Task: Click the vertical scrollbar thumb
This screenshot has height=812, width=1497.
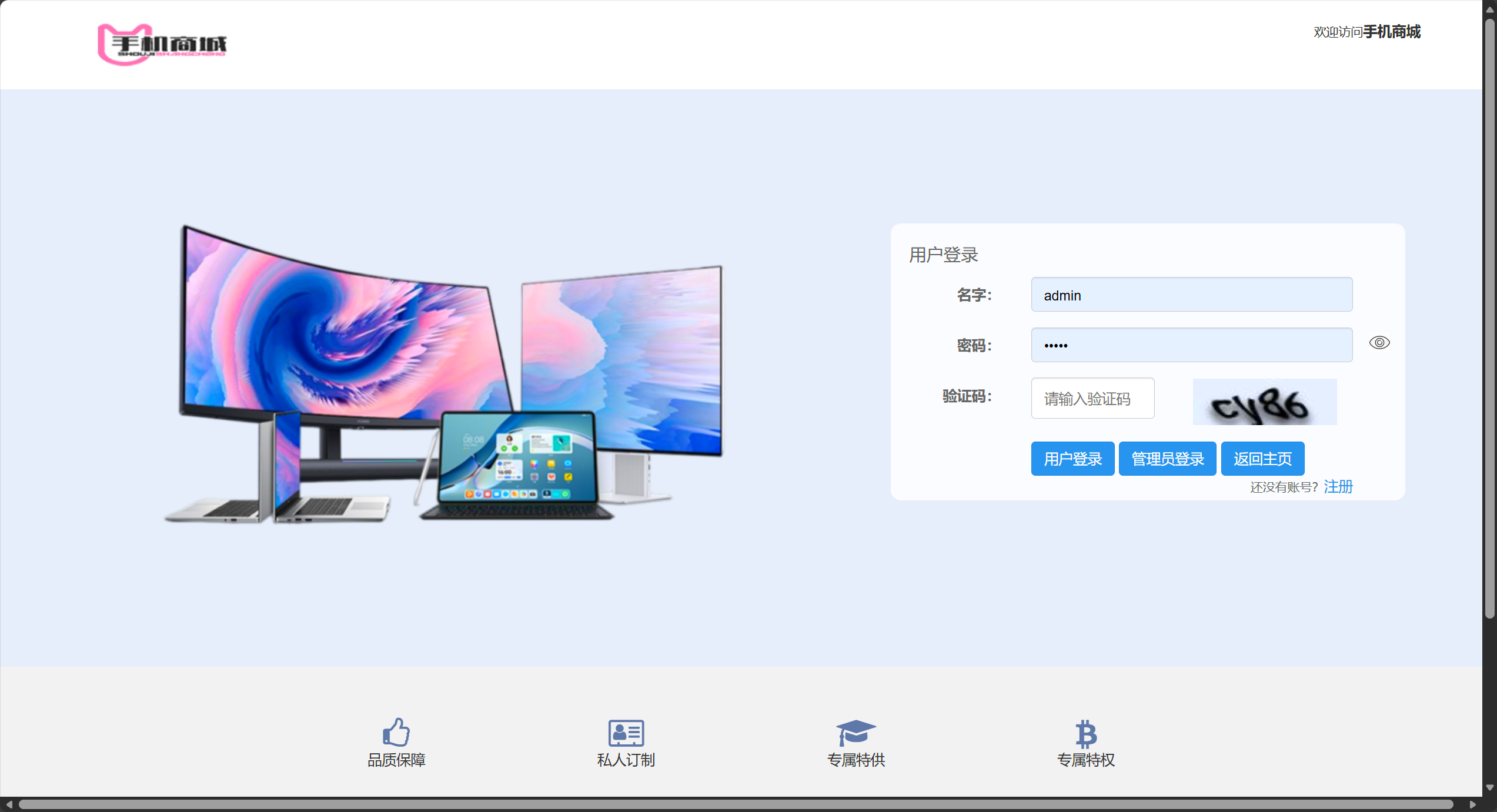Action: pos(1489,318)
